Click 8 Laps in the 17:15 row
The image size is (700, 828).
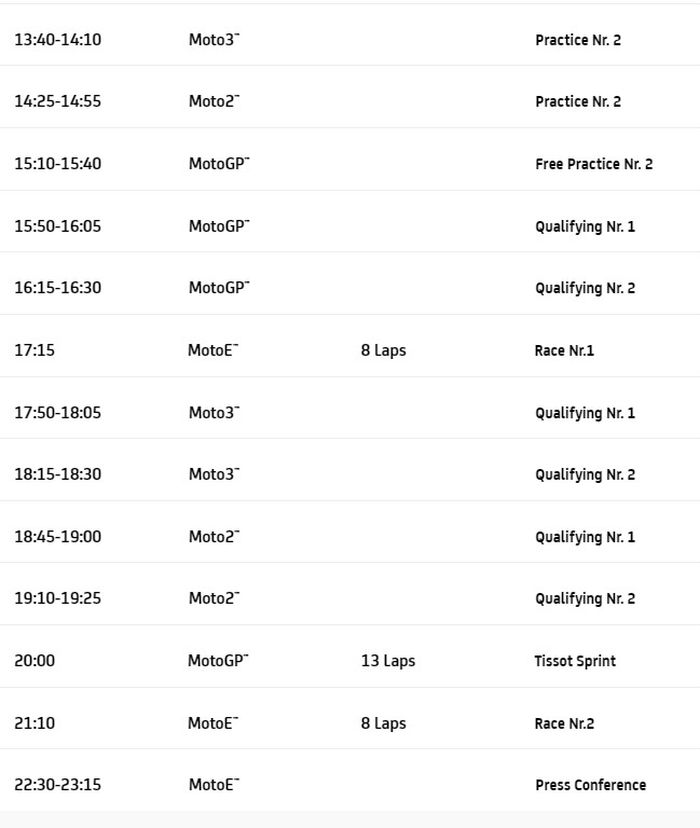(383, 351)
